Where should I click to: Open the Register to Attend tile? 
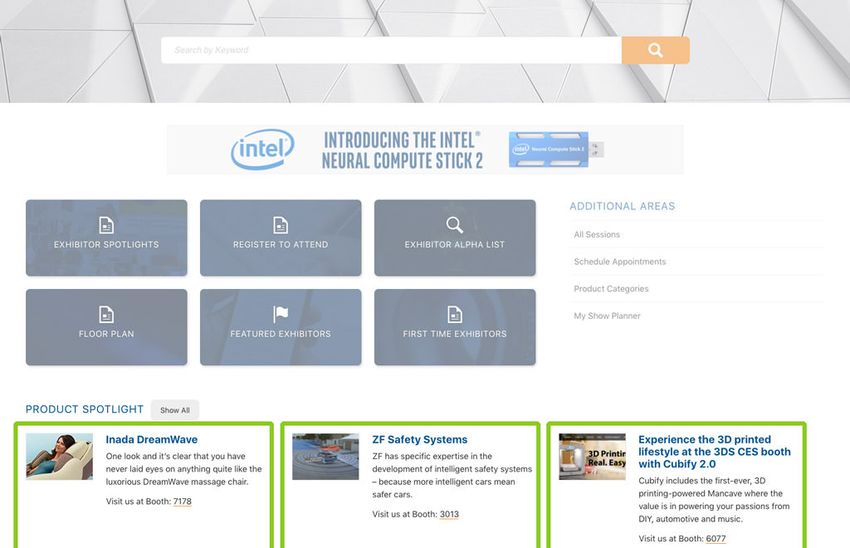280,238
